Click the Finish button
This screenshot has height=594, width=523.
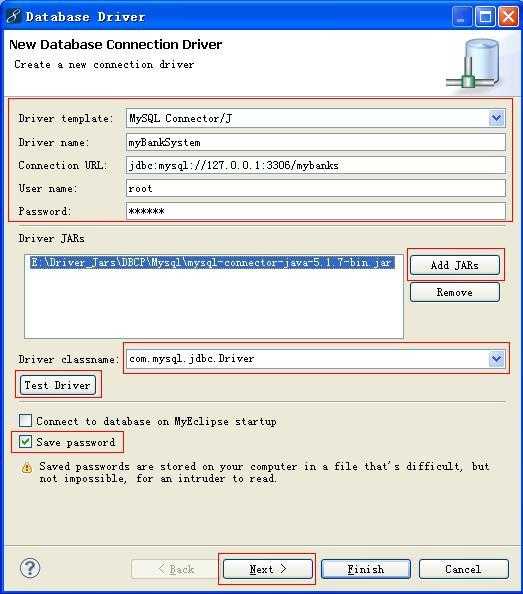point(366,569)
